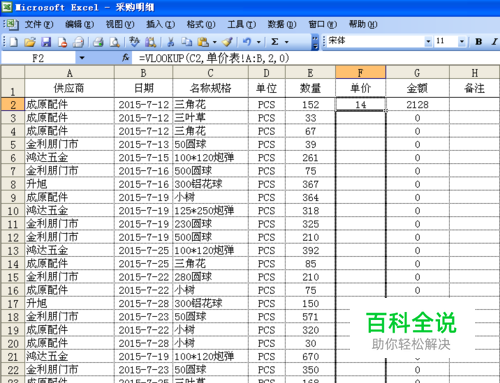Click the fill handle of cell F2
The image size is (500, 383).
386,111
